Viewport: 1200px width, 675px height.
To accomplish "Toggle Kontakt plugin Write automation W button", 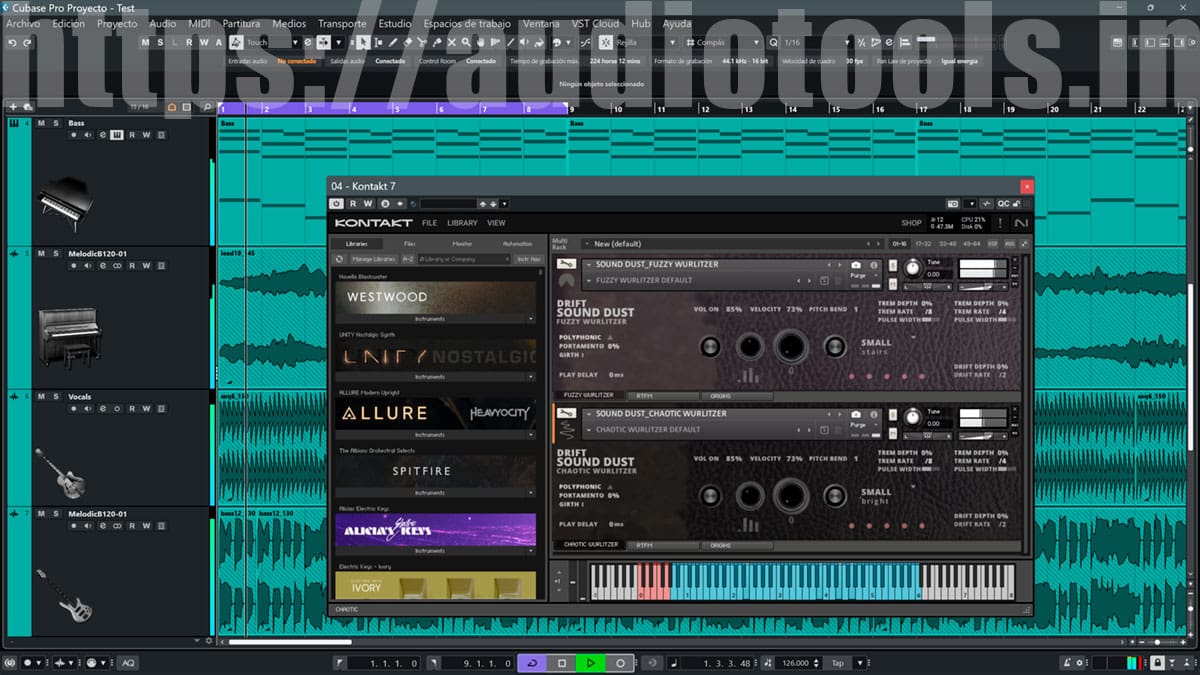I will [x=369, y=203].
